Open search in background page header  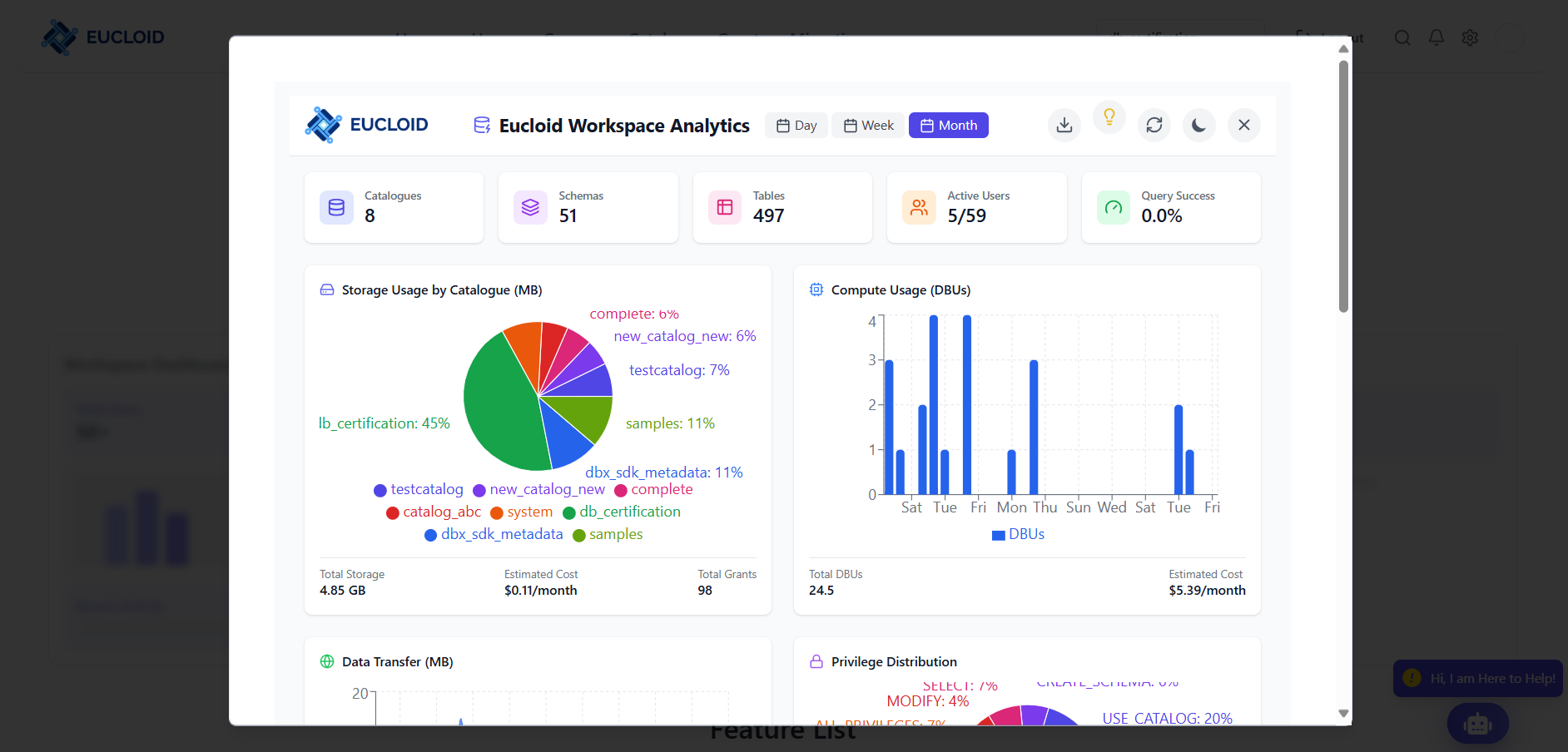tap(1402, 37)
